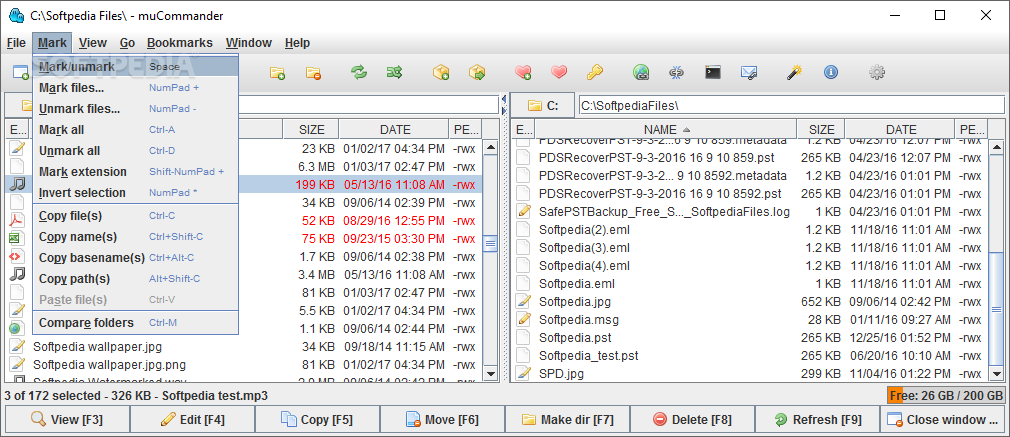Sort right panel by extension column E...
This screenshot has width=1010, height=437.
tap(525, 129)
